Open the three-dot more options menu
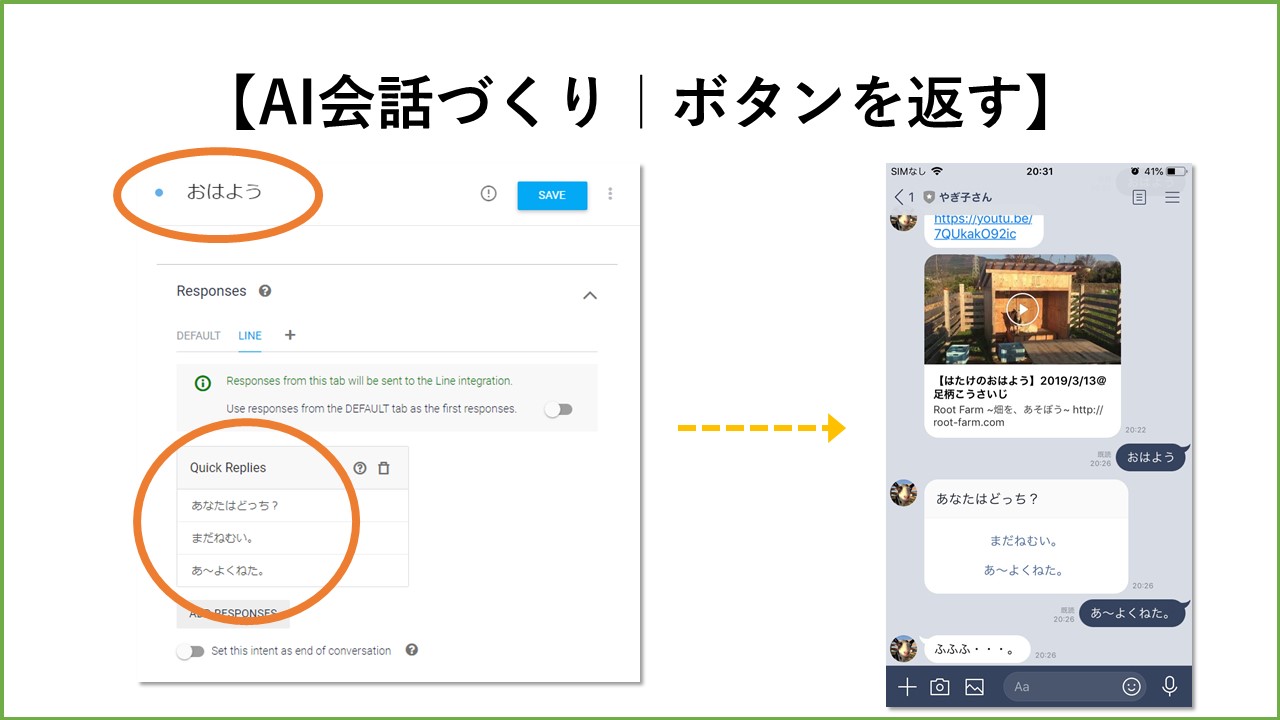Image resolution: width=1280 pixels, height=720 pixels. (610, 194)
